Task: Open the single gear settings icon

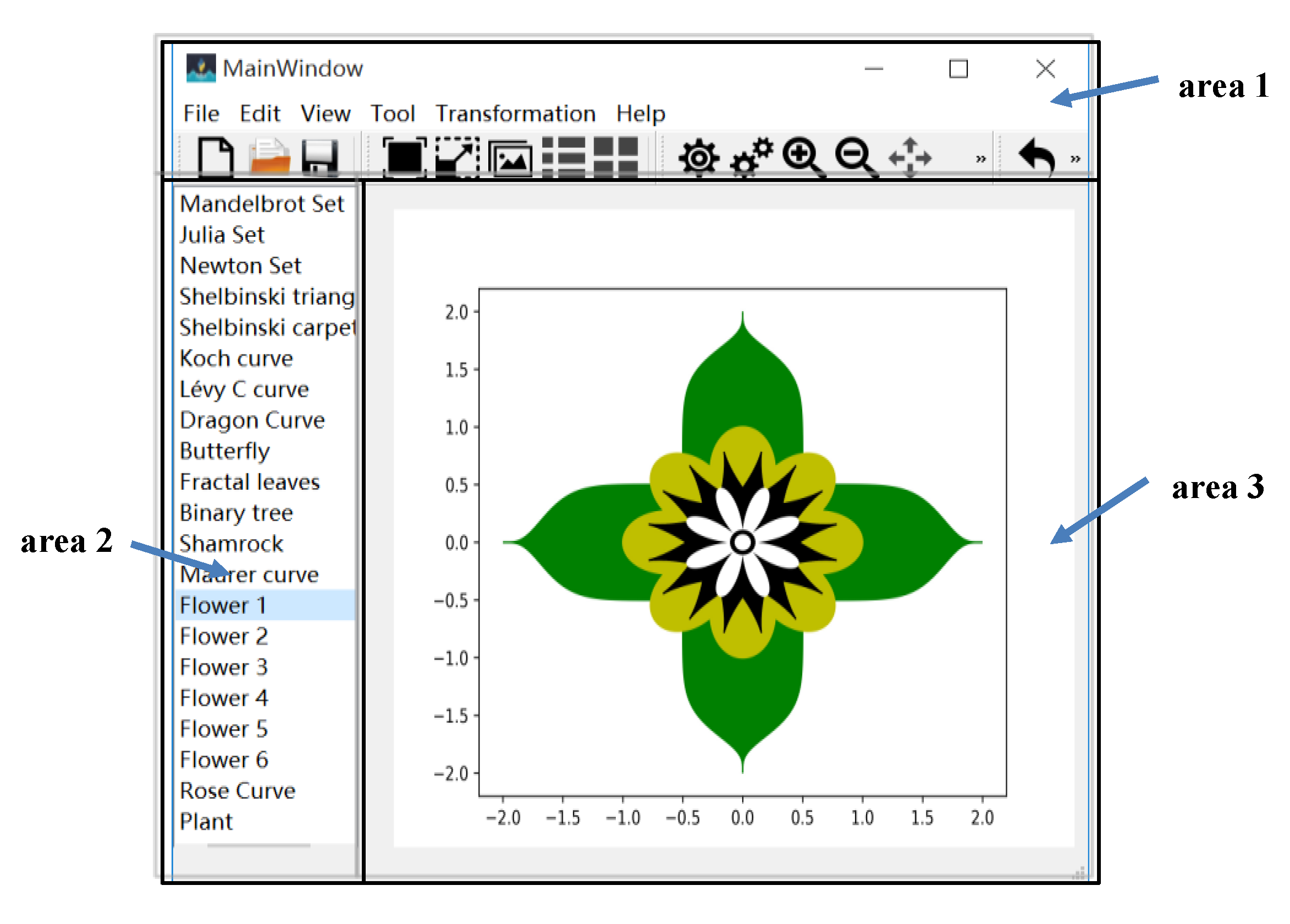Action: (x=698, y=158)
